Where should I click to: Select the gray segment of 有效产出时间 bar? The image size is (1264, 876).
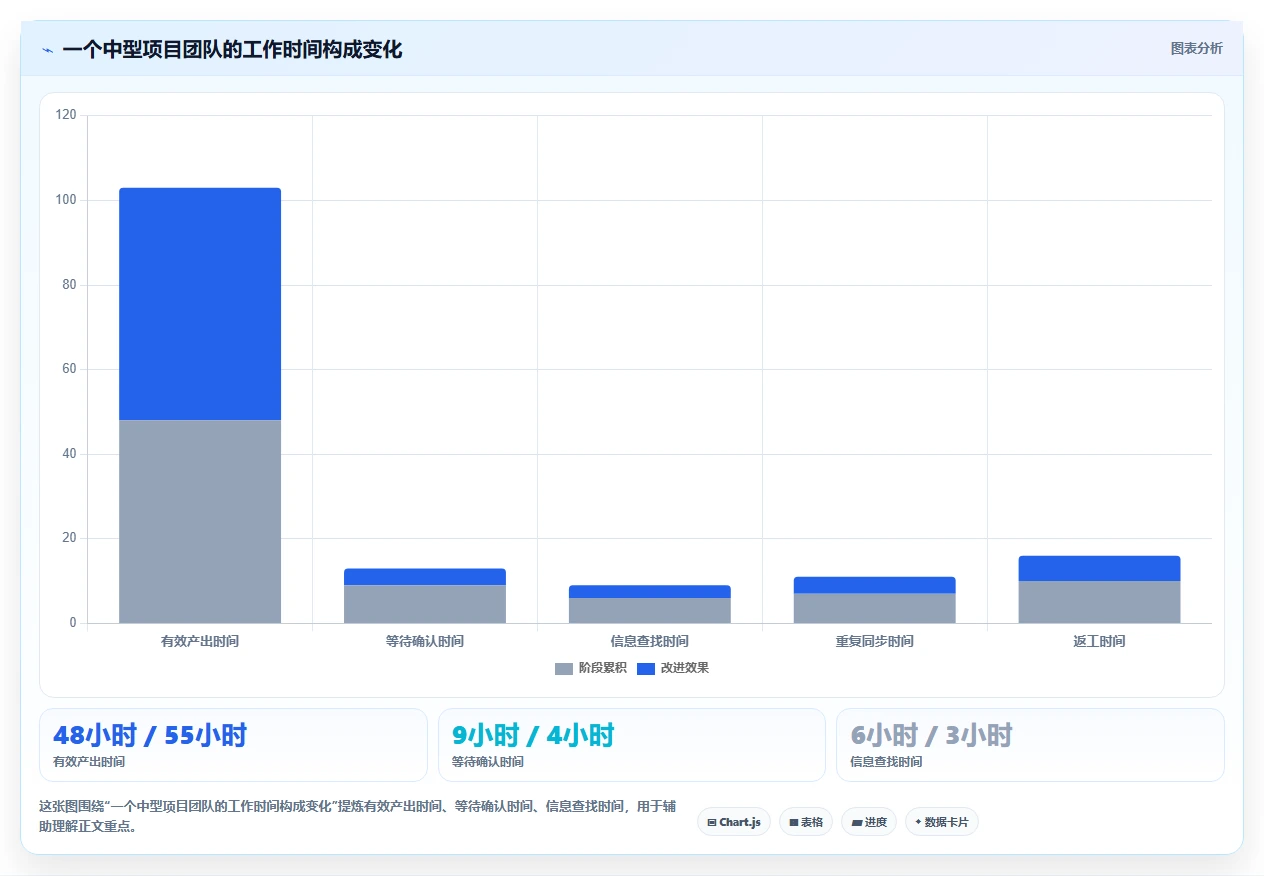200,521
